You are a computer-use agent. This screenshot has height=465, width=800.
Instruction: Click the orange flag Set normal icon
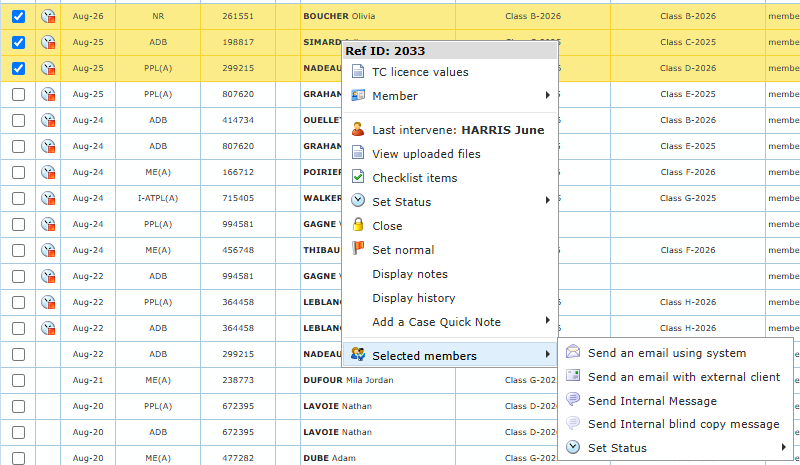358,249
